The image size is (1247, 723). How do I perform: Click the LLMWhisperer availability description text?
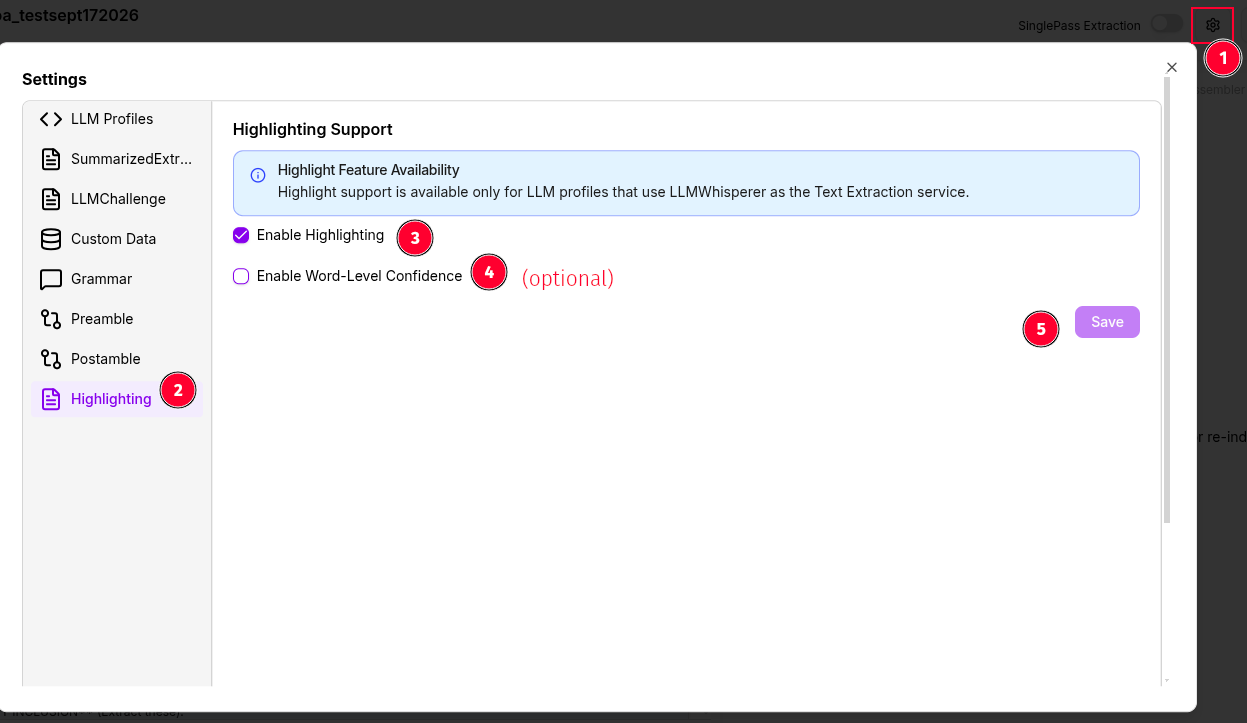click(623, 192)
